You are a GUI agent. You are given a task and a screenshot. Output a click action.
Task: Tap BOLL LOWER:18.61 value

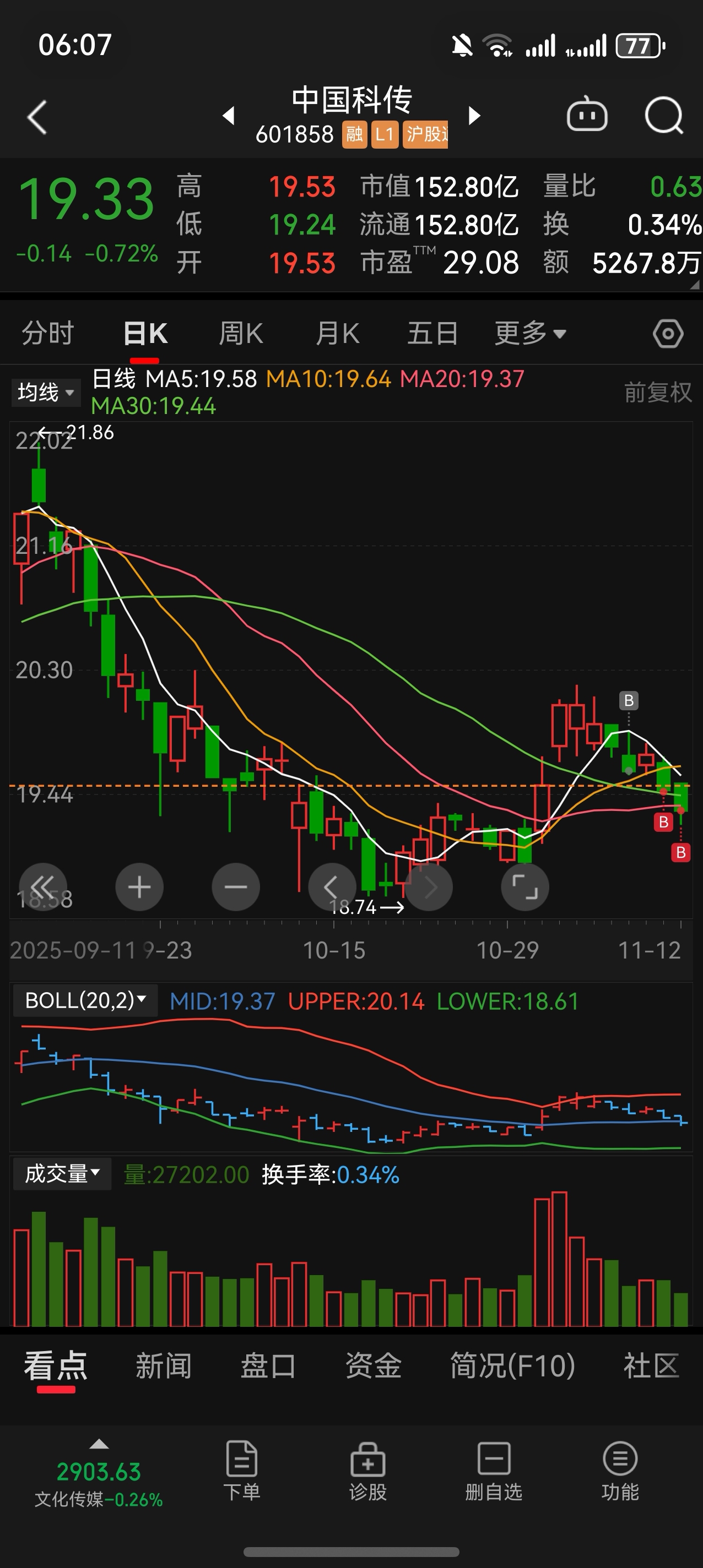(x=507, y=1001)
